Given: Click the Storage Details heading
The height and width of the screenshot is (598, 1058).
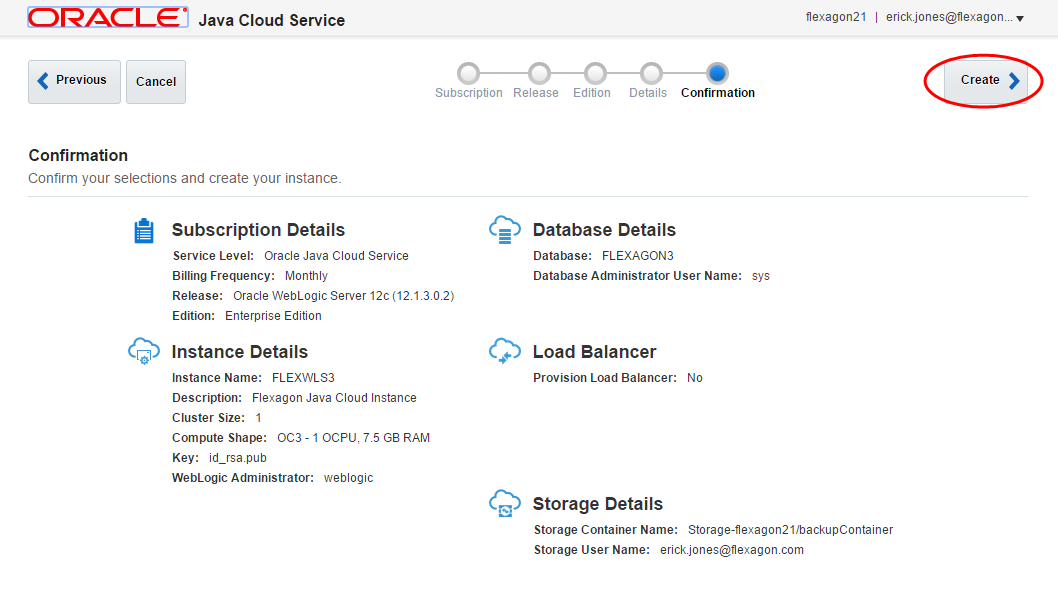Looking at the screenshot, I should 598,504.
